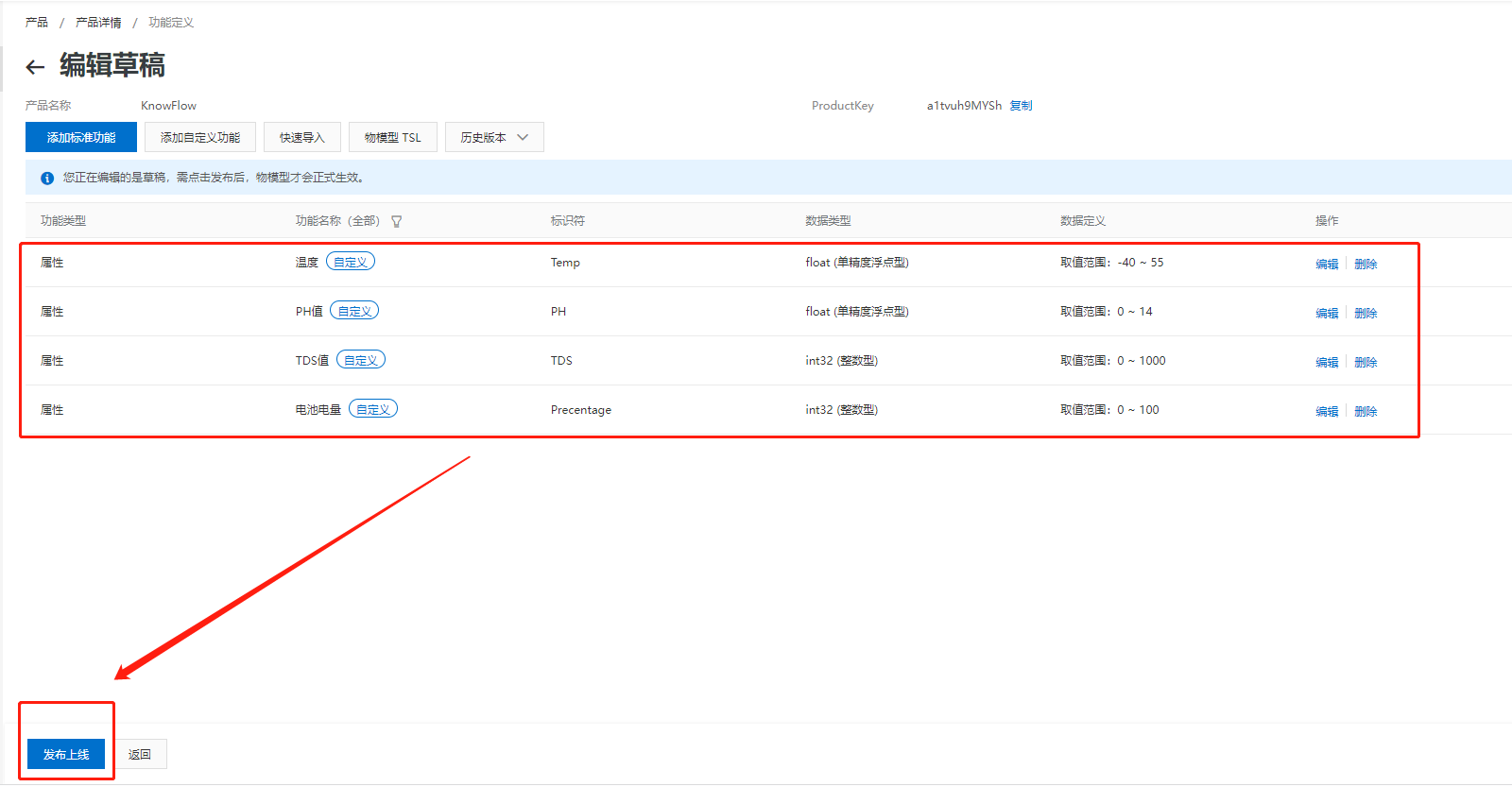Edit the 电池电量 row via 编辑

click(x=1327, y=411)
